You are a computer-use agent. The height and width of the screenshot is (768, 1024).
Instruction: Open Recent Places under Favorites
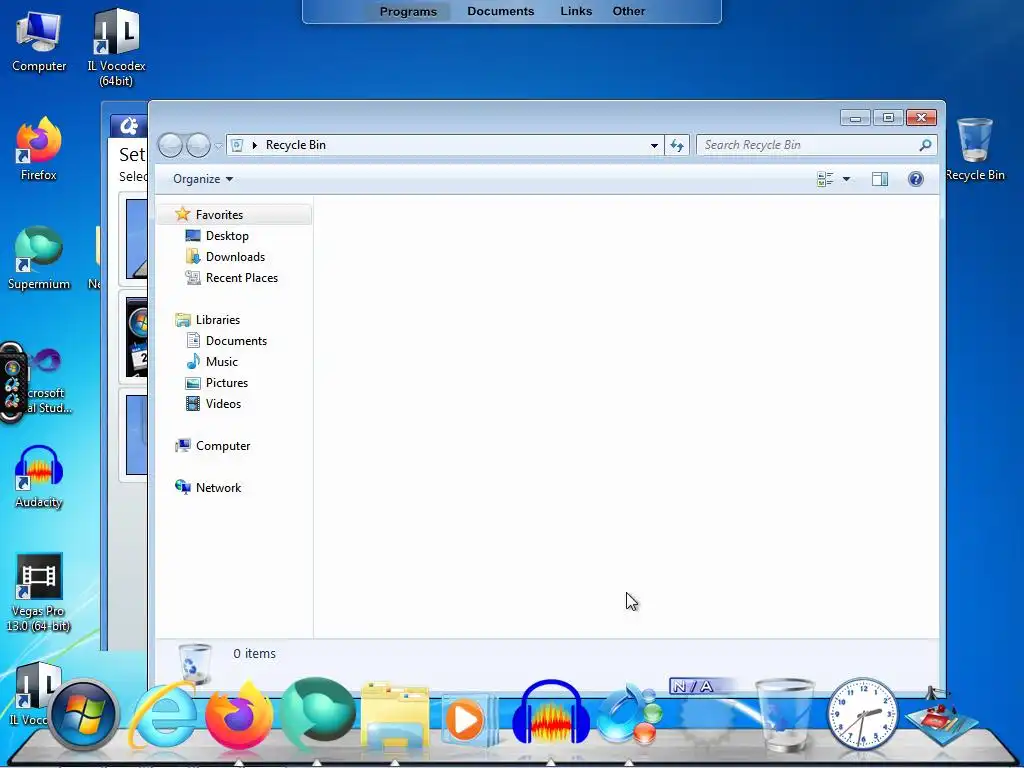click(x=242, y=278)
